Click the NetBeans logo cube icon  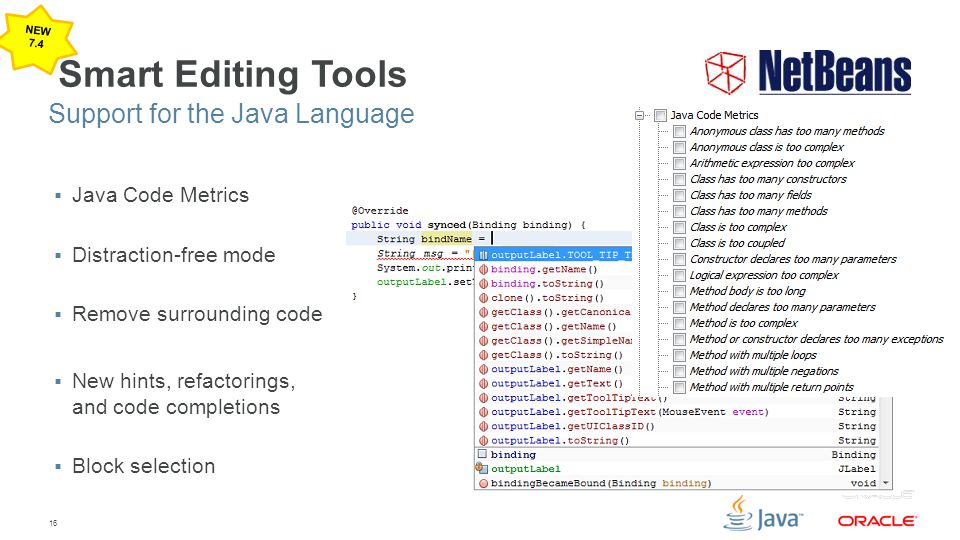(x=726, y=72)
